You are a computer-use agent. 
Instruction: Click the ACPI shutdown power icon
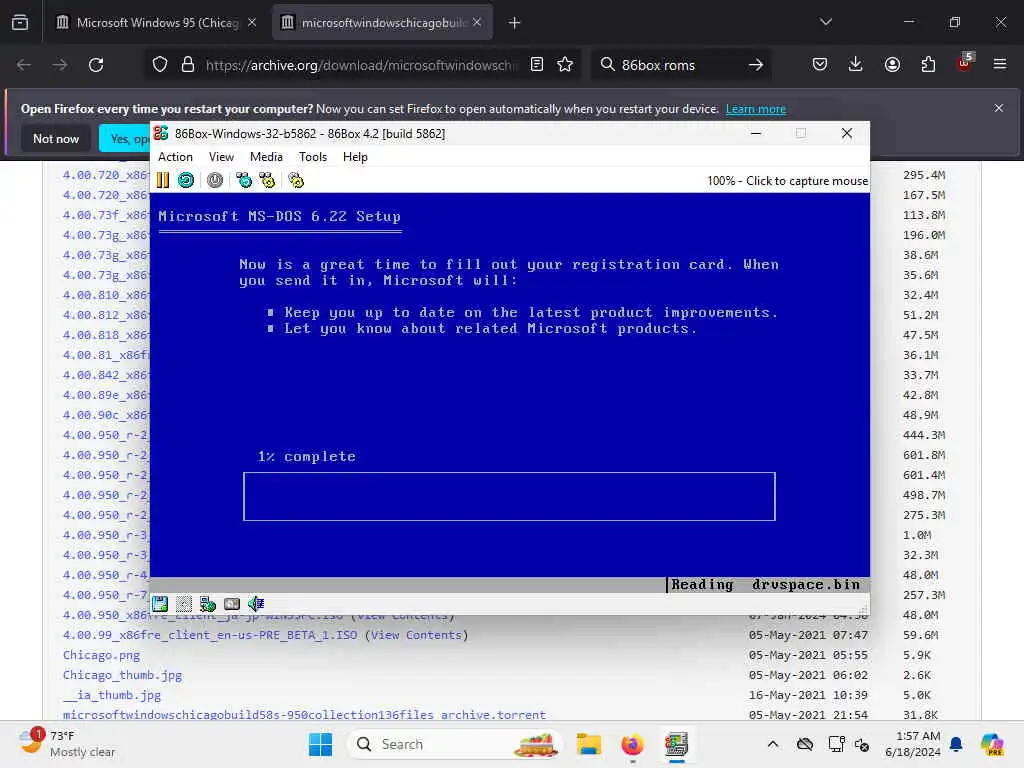pos(215,180)
